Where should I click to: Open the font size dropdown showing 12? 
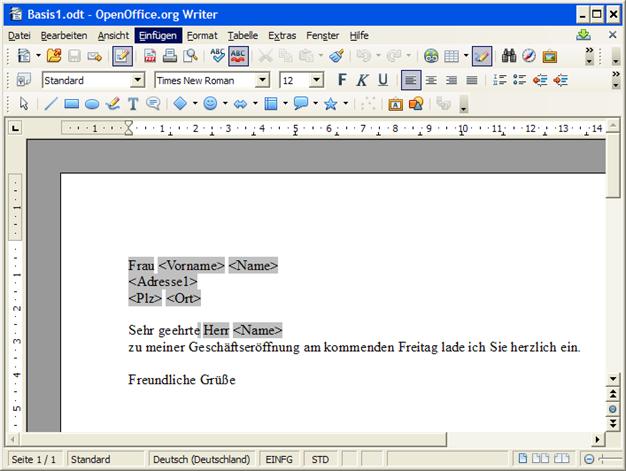(x=317, y=80)
